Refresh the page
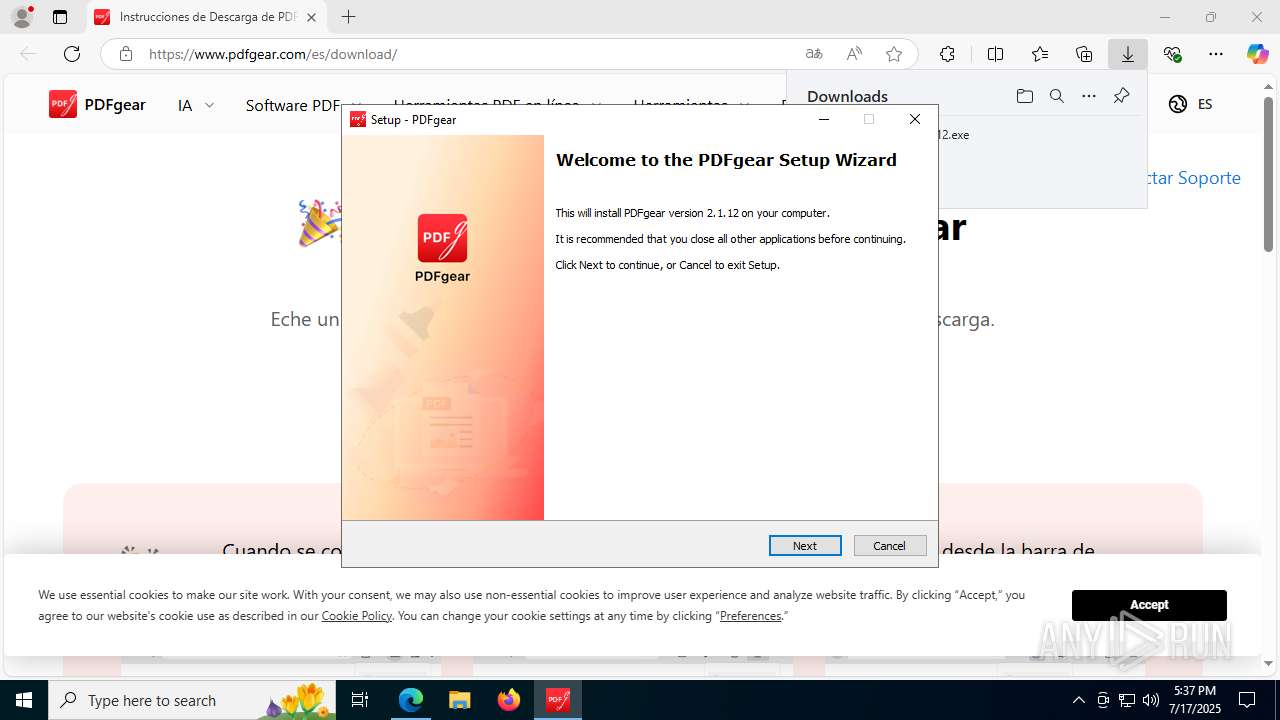Viewport: 1280px width, 720px height. pos(72,54)
